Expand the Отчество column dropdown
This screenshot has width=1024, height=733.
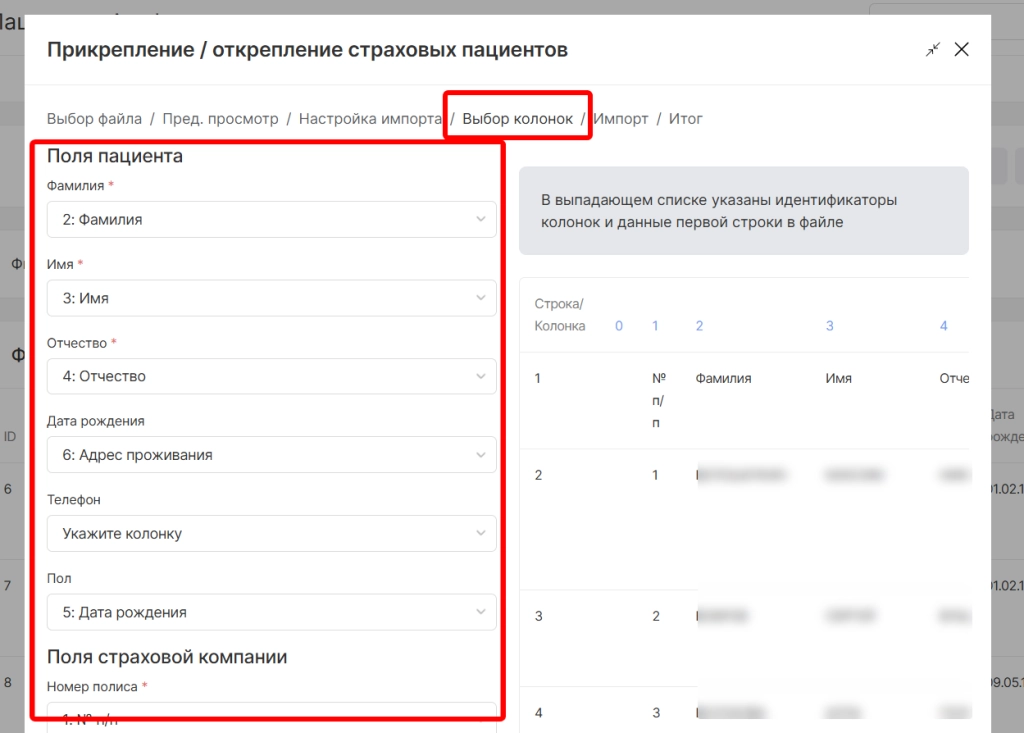coord(271,377)
